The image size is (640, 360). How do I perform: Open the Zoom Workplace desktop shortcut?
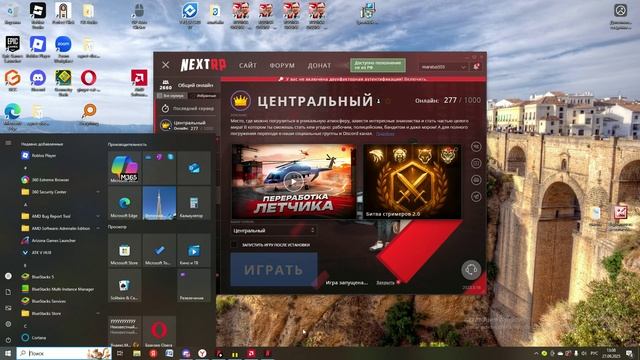(x=63, y=49)
